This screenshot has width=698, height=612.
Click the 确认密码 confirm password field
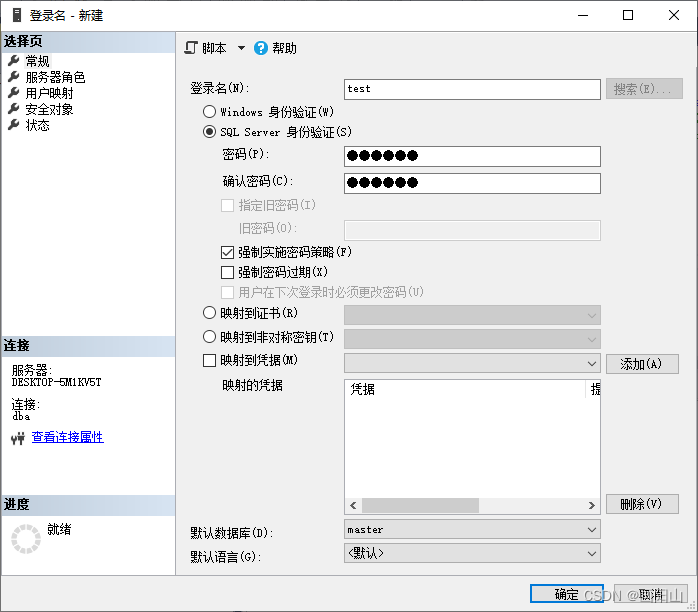472,183
